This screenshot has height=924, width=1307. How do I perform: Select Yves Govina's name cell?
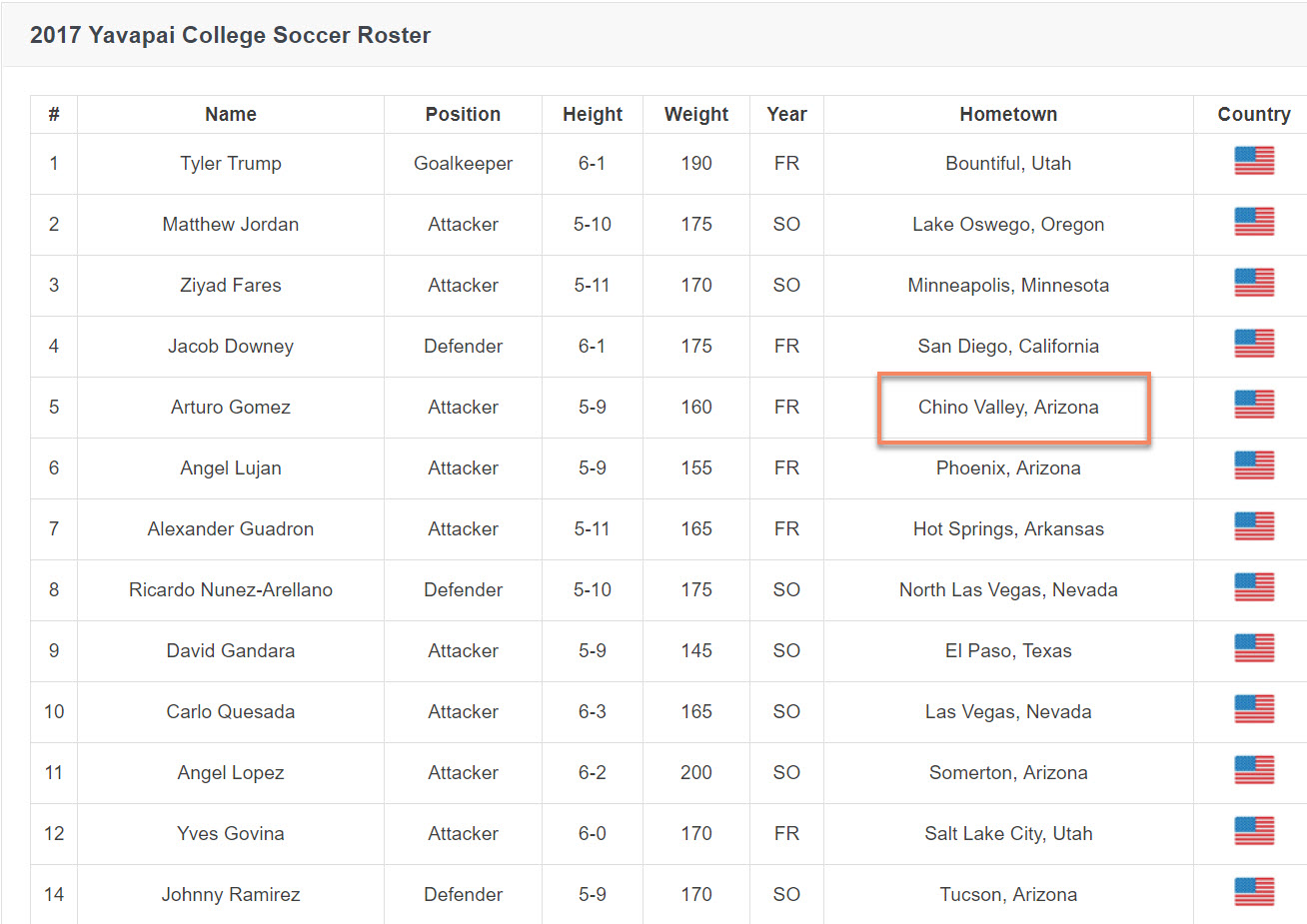[x=231, y=834]
